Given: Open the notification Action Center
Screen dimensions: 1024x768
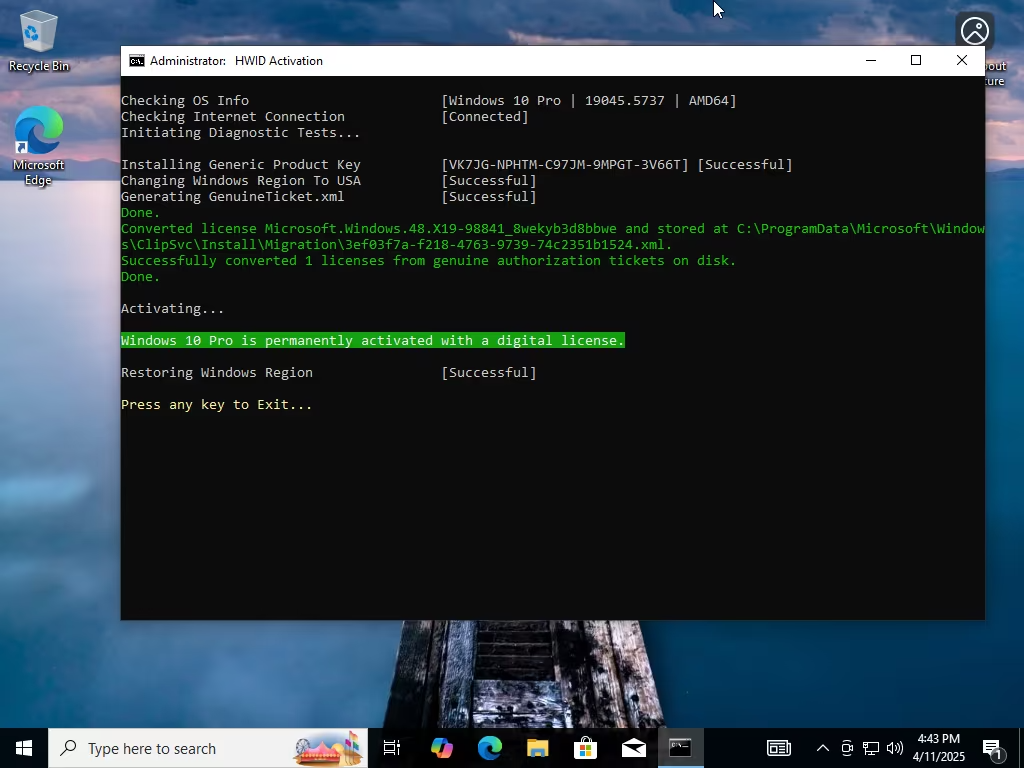Looking at the screenshot, I should pyautogui.click(x=992, y=748).
